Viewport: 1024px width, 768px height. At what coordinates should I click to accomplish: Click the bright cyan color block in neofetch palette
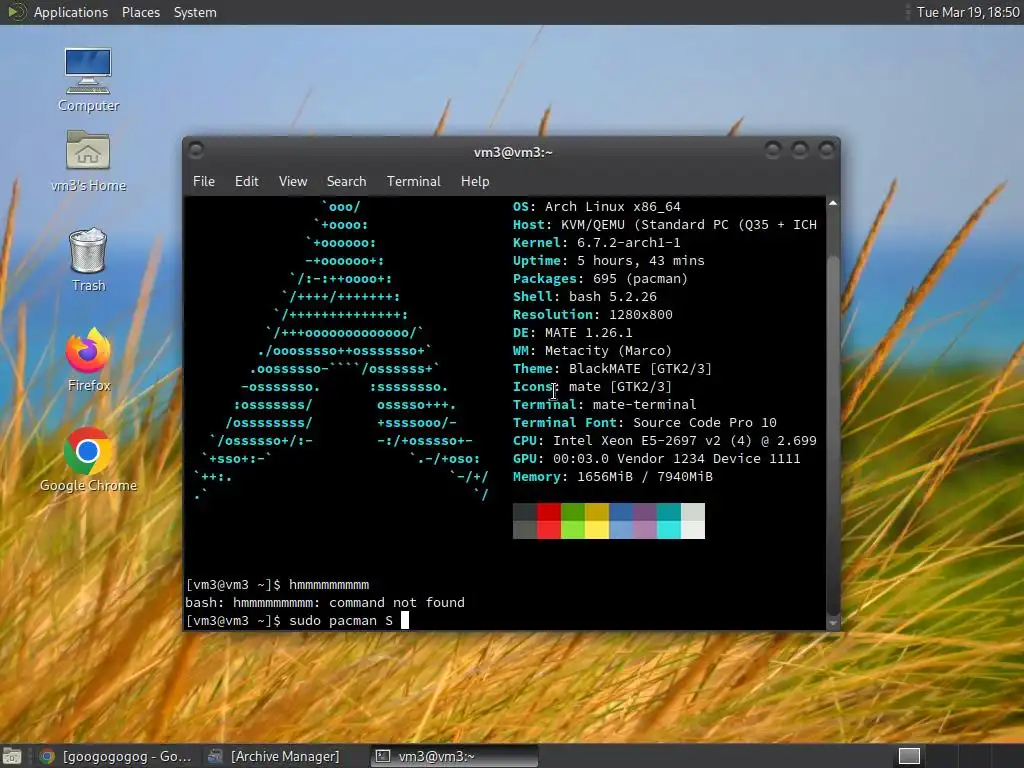(x=669, y=530)
